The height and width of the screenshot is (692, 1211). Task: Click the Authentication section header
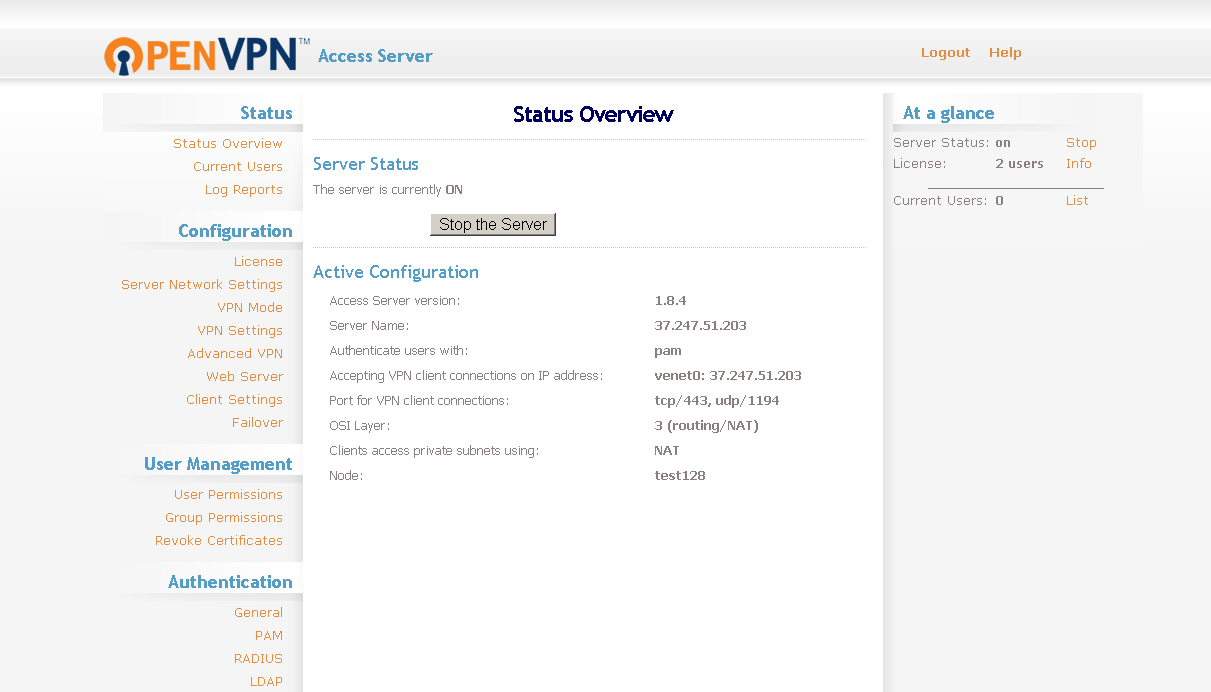(230, 582)
